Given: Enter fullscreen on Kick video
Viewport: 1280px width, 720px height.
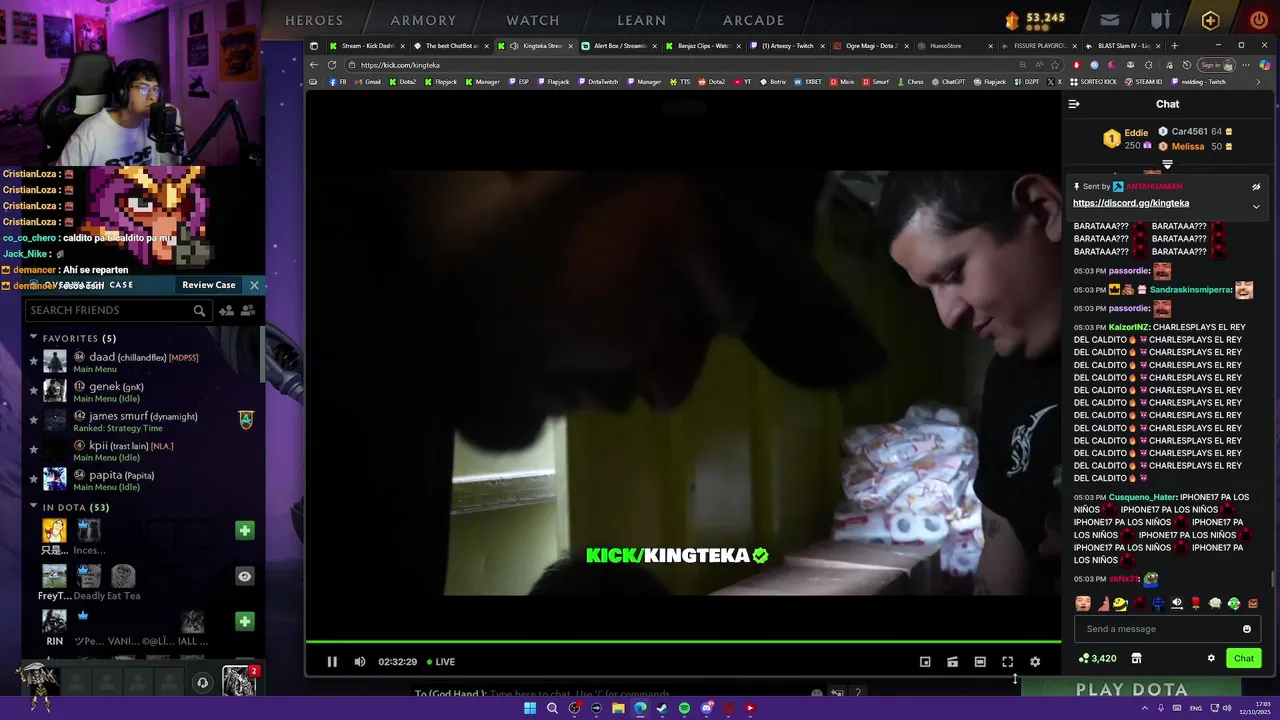Looking at the screenshot, I should [x=1008, y=661].
